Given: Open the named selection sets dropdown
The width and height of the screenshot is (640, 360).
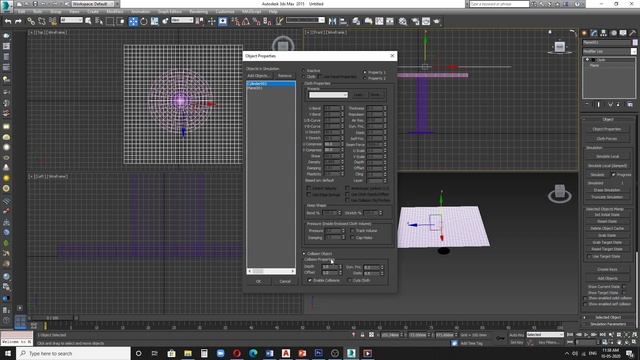Looking at the screenshot, I should click(305, 20).
